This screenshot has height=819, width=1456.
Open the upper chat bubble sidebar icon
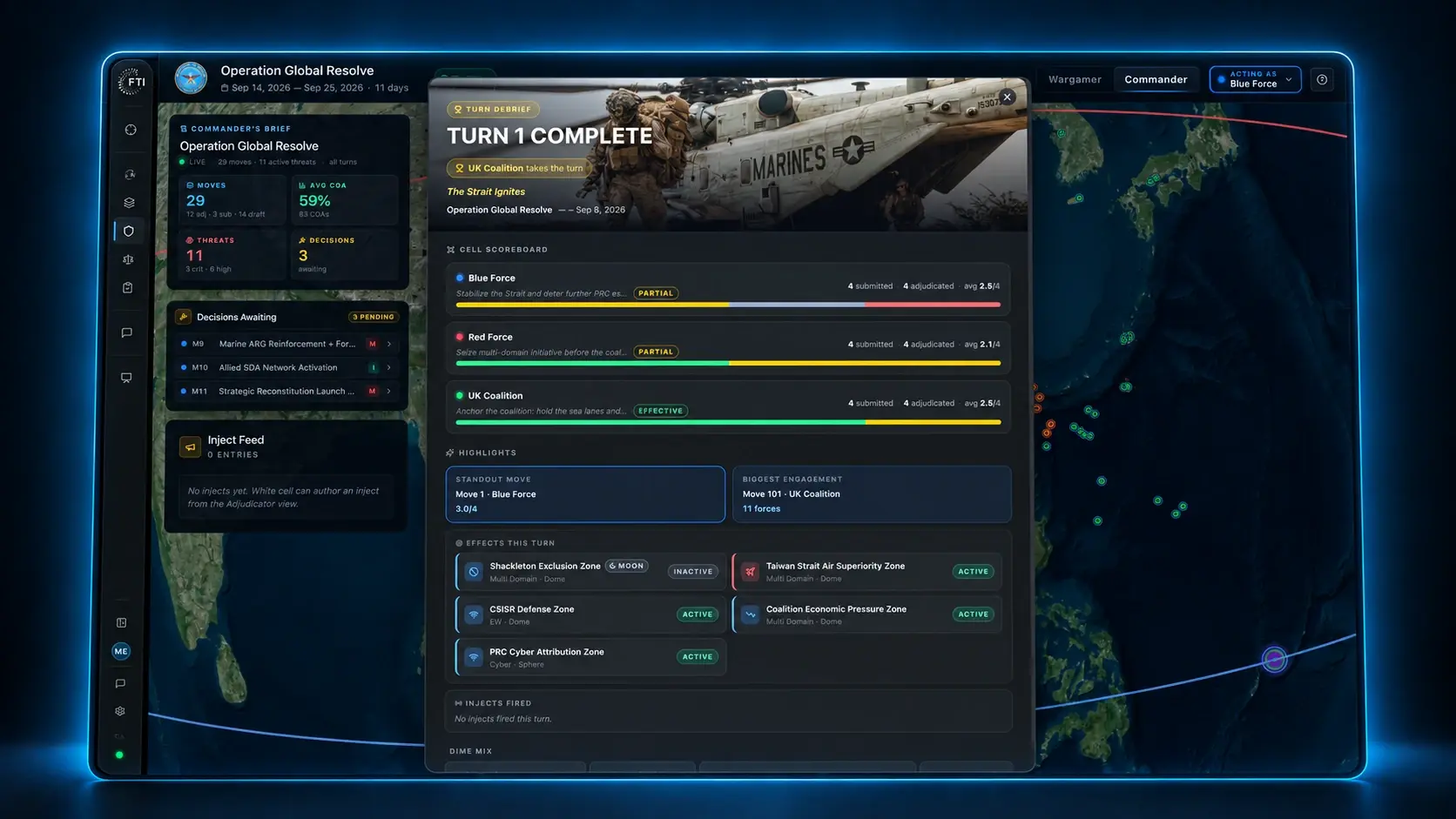tap(127, 332)
